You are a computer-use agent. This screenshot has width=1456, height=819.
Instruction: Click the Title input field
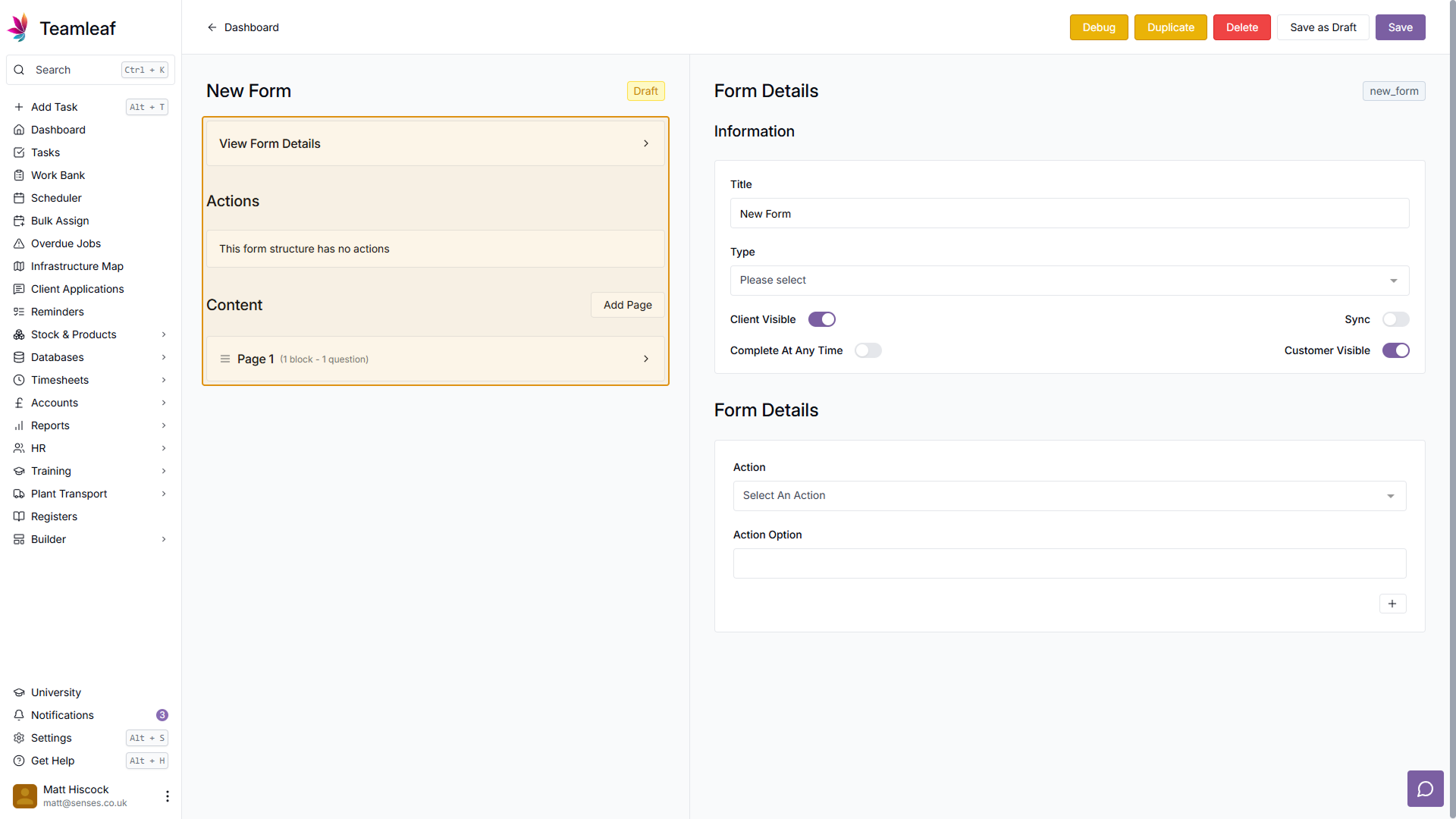(x=1069, y=214)
